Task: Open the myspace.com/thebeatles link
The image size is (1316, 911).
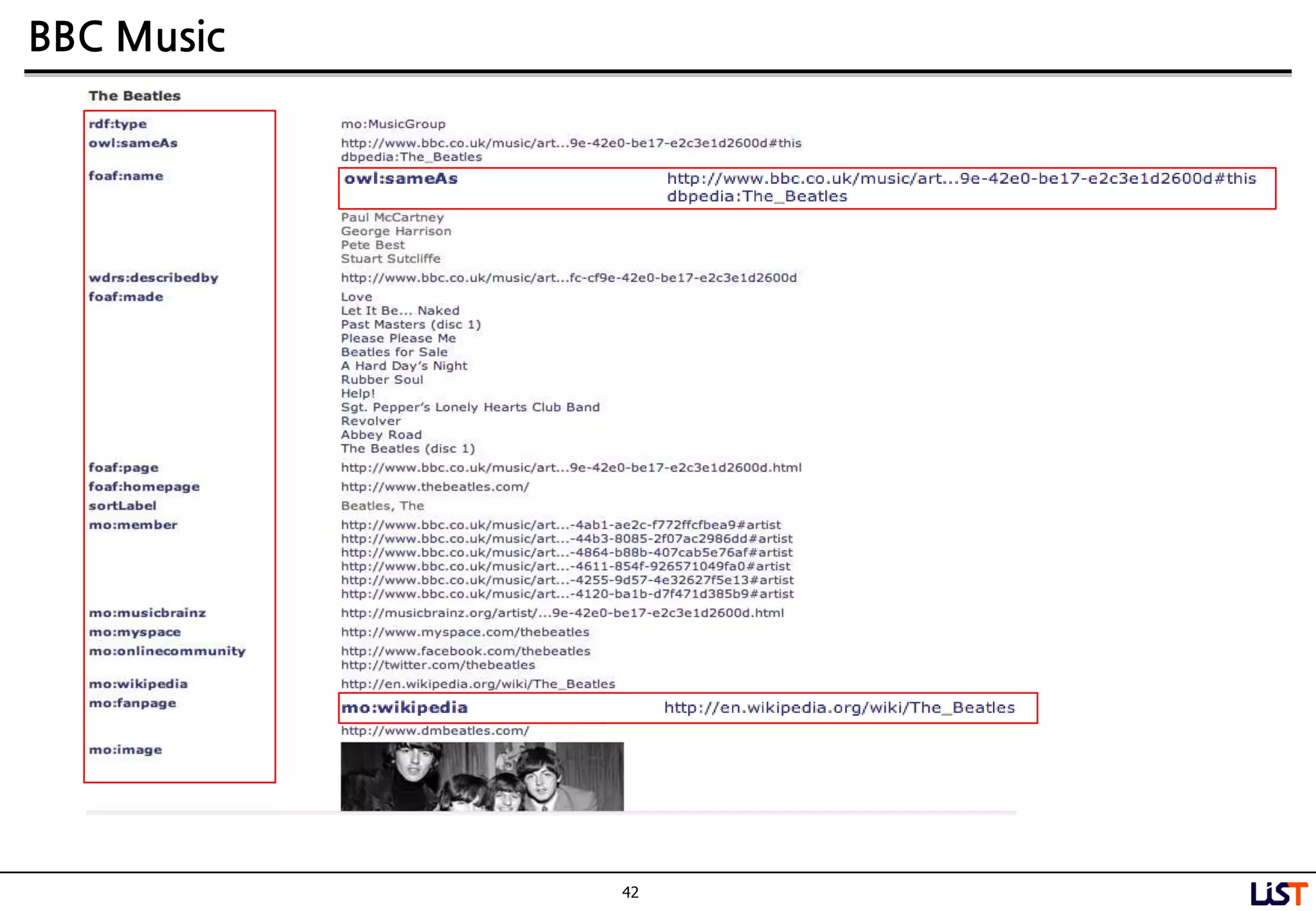Action: click(x=465, y=632)
